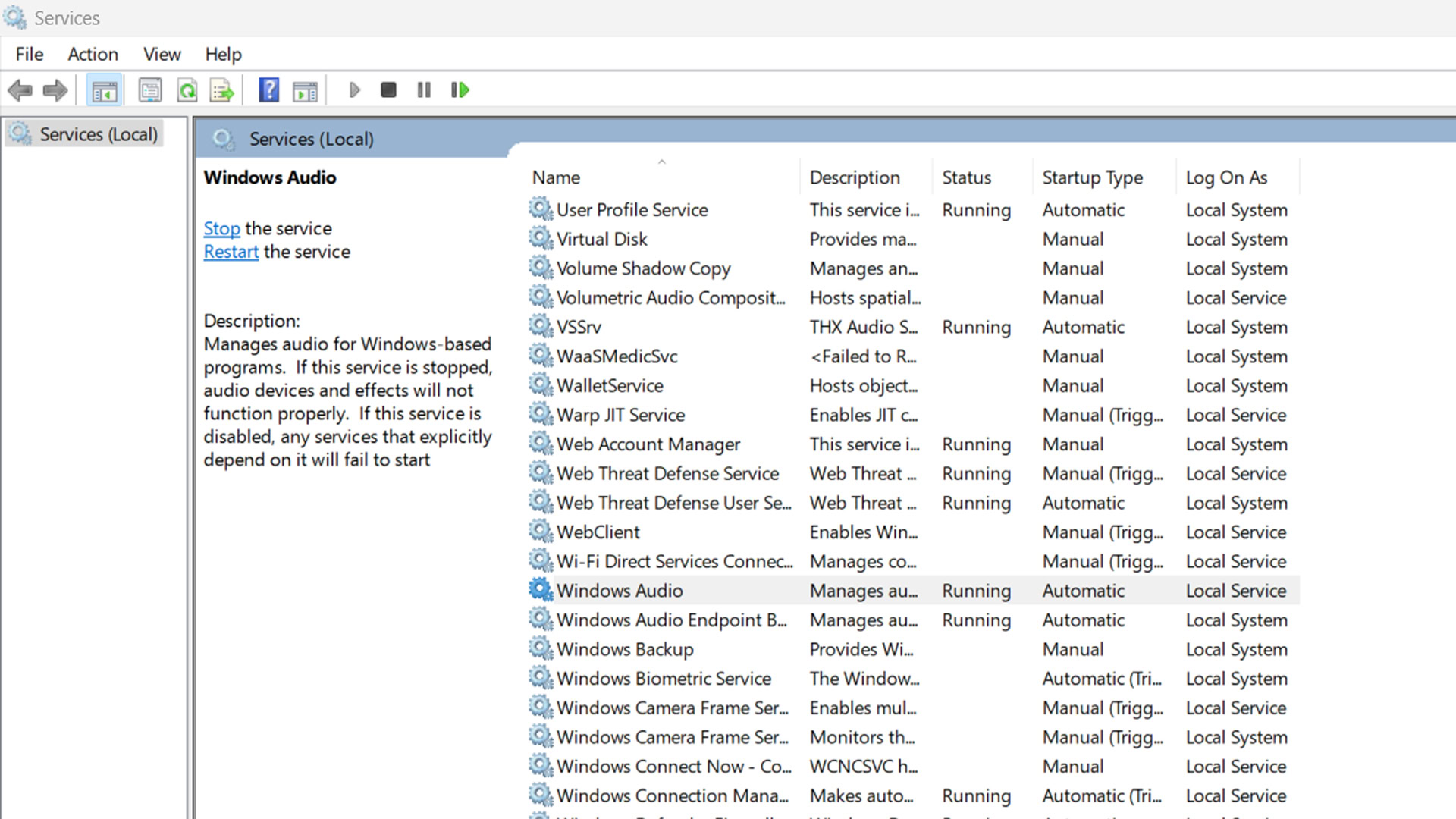Viewport: 1456px width, 819px height.
Task: Click the Forward arrow toolbar icon
Action: (55, 91)
